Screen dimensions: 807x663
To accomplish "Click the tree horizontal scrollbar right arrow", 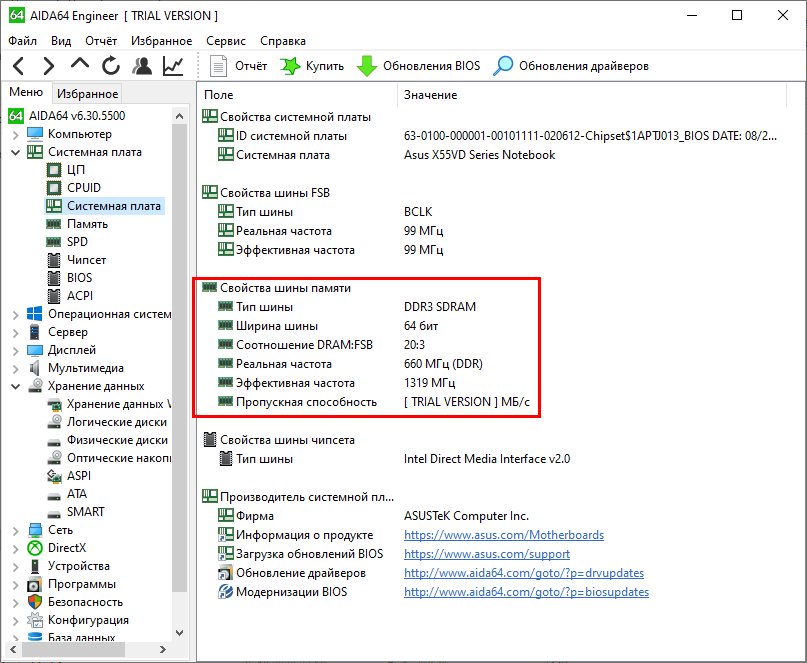I will click(x=163, y=650).
